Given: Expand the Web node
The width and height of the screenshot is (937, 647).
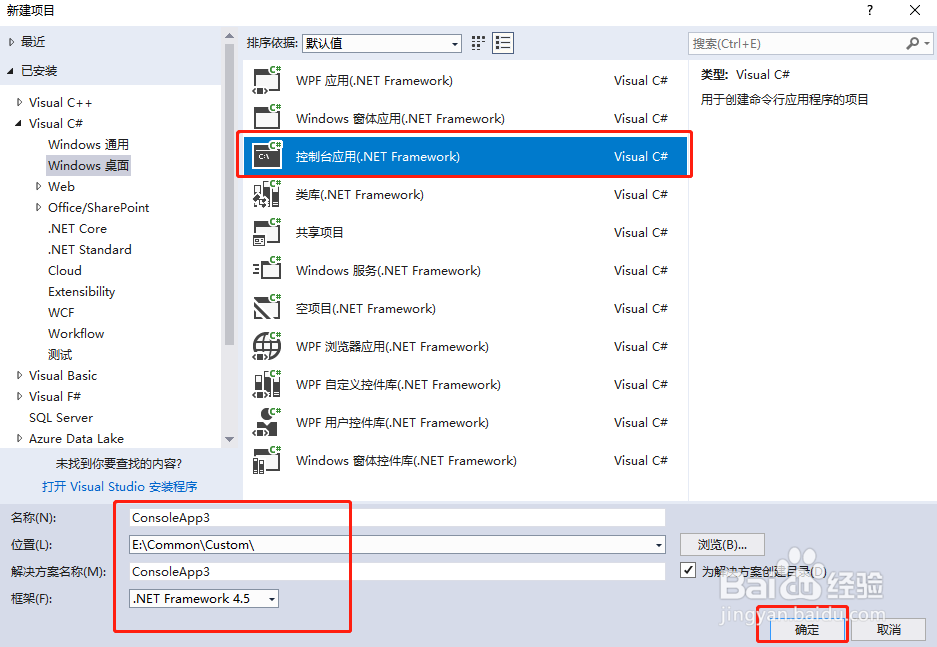Looking at the screenshot, I should 39,186.
